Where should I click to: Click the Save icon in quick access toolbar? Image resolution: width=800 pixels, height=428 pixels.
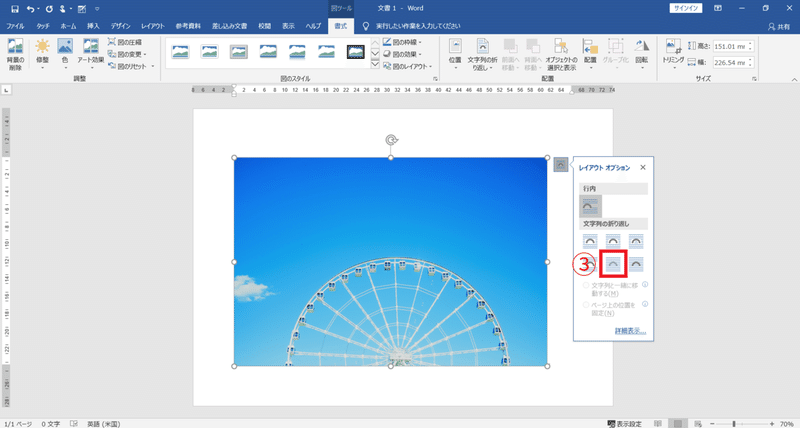point(15,9)
